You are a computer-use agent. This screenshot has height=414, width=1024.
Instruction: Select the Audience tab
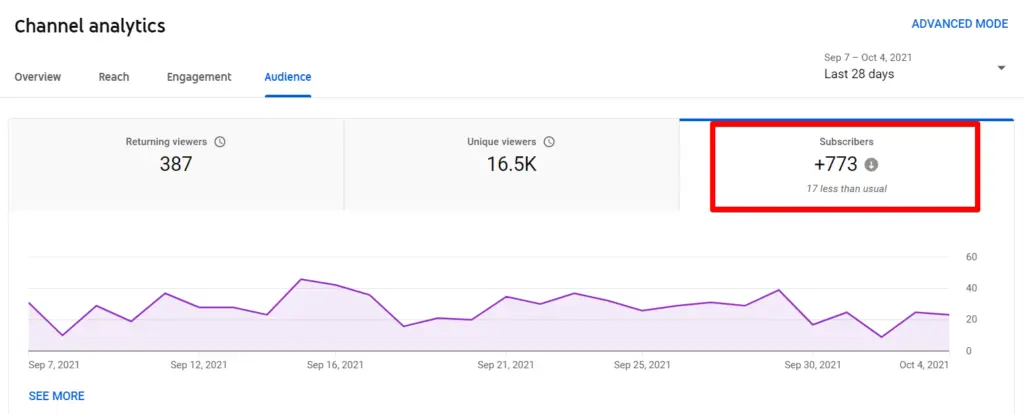click(287, 77)
